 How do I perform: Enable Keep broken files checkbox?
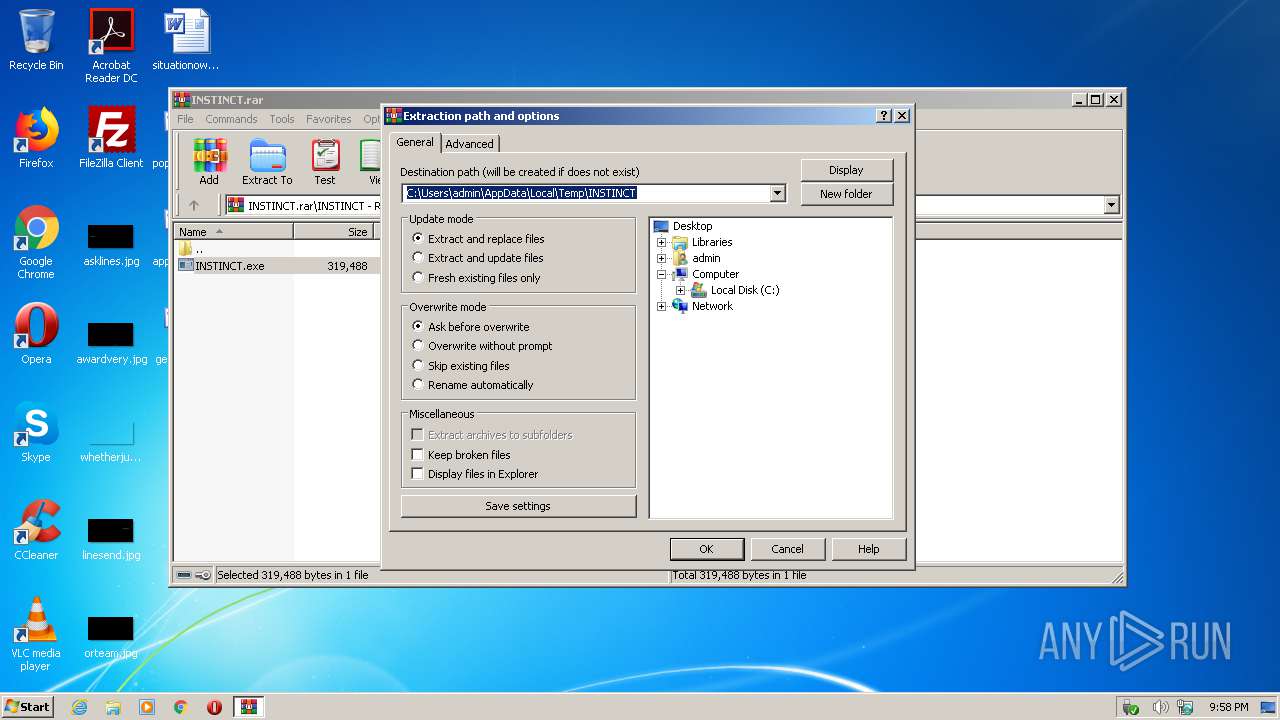[x=418, y=455]
